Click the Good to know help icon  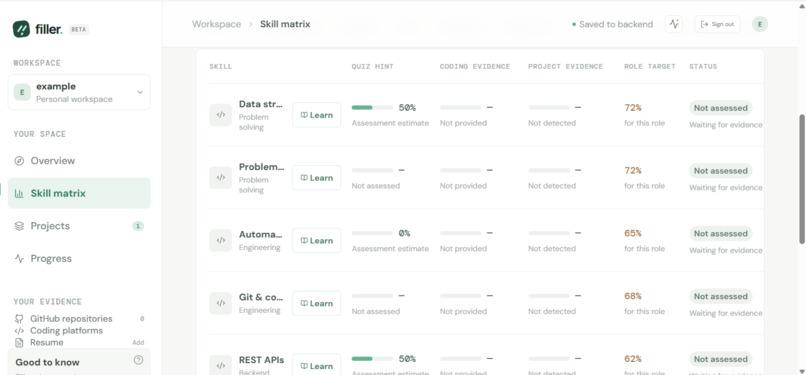tap(138, 360)
